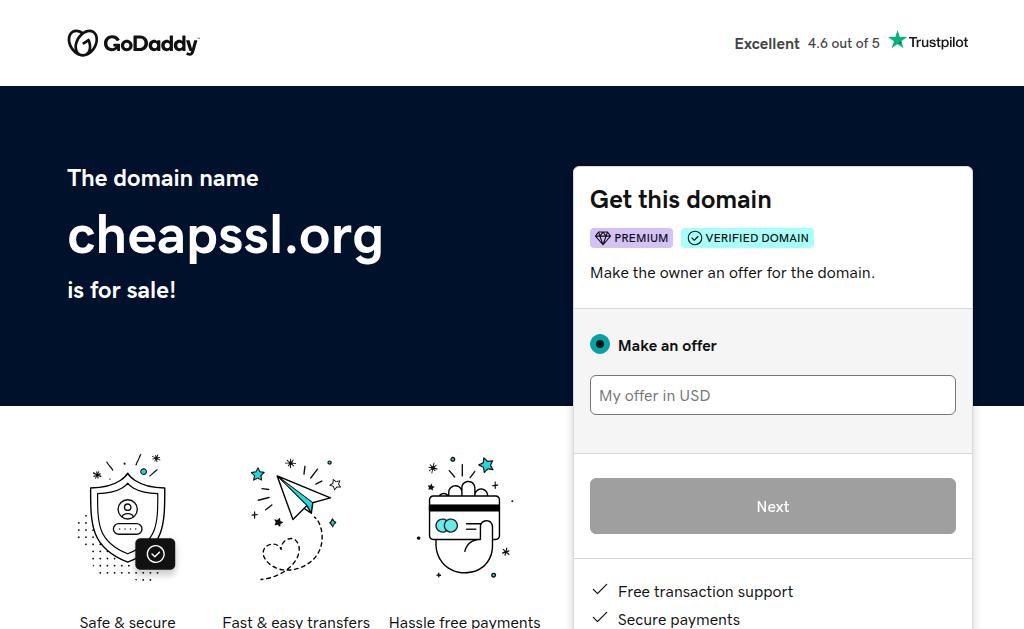This screenshot has width=1024, height=629.
Task: Click the Trustpilot star logo
Action: coord(897,40)
